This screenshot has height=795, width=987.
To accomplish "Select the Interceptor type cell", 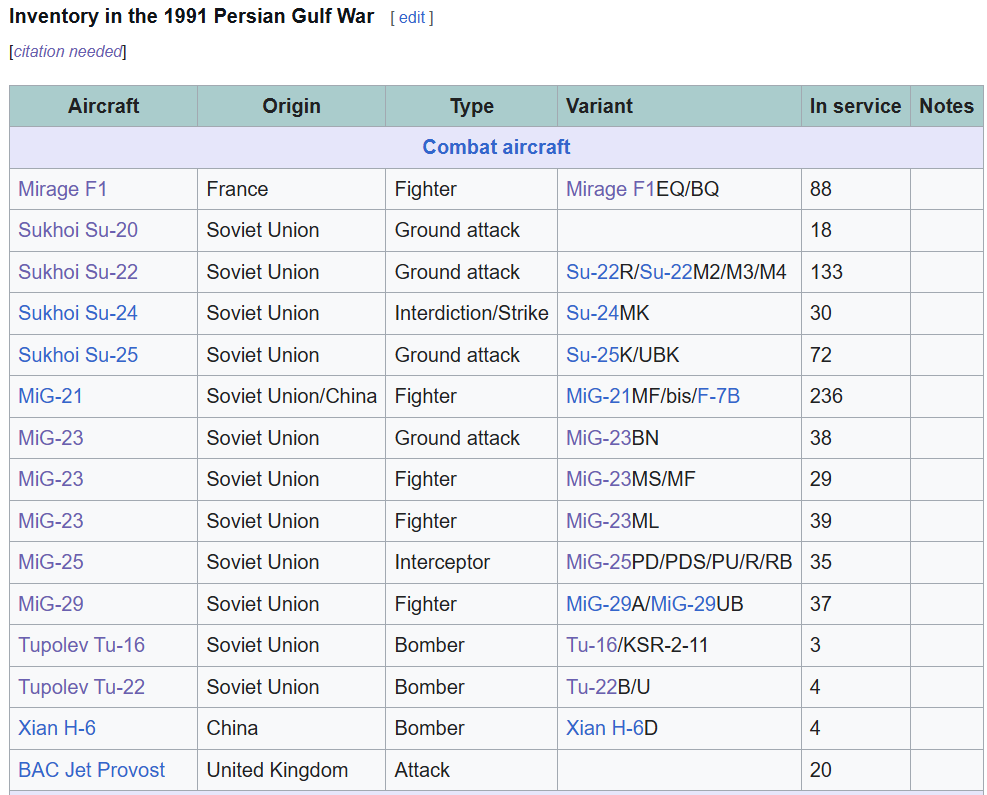I will click(x=471, y=561).
